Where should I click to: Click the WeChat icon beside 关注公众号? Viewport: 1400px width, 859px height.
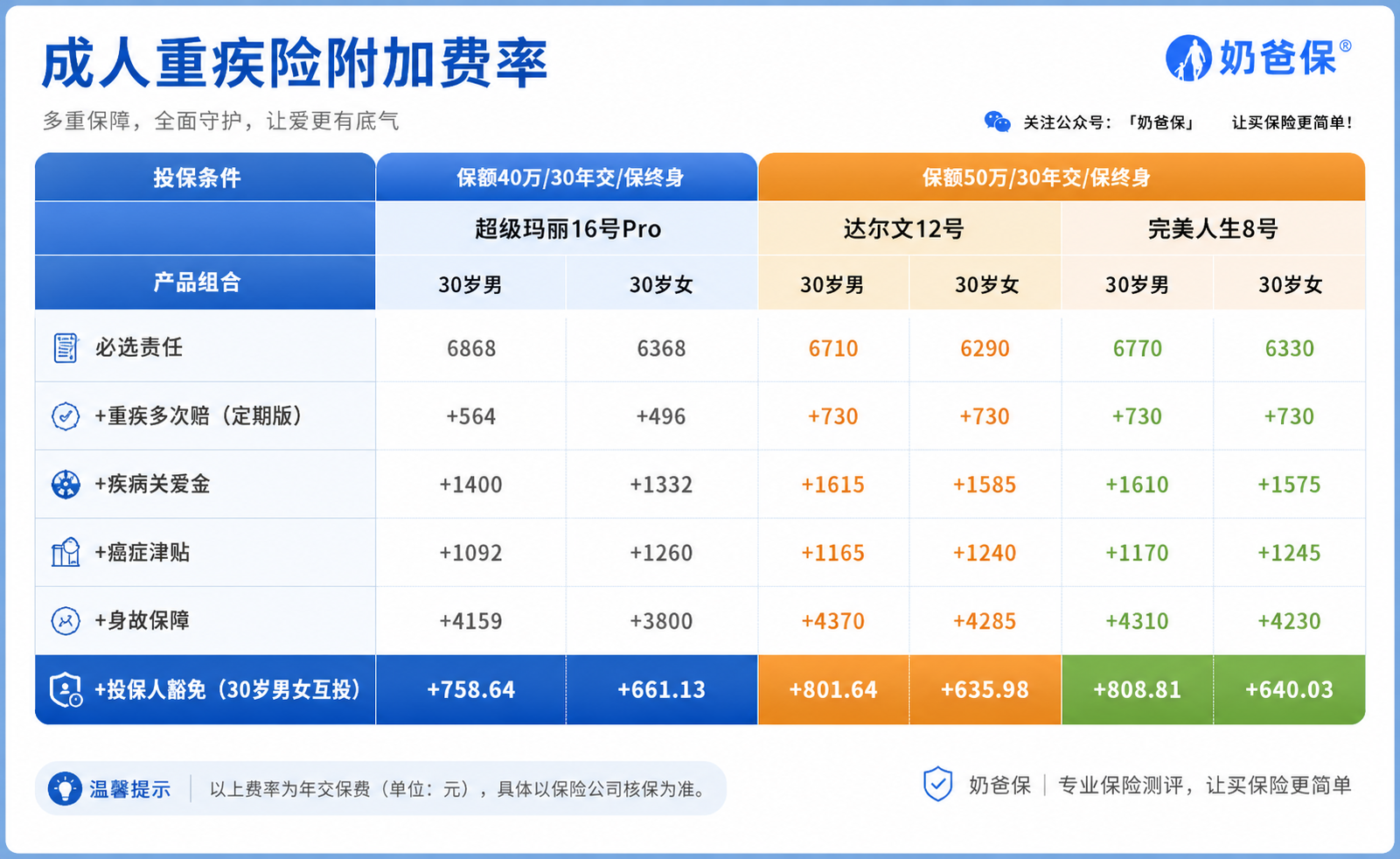[997, 122]
